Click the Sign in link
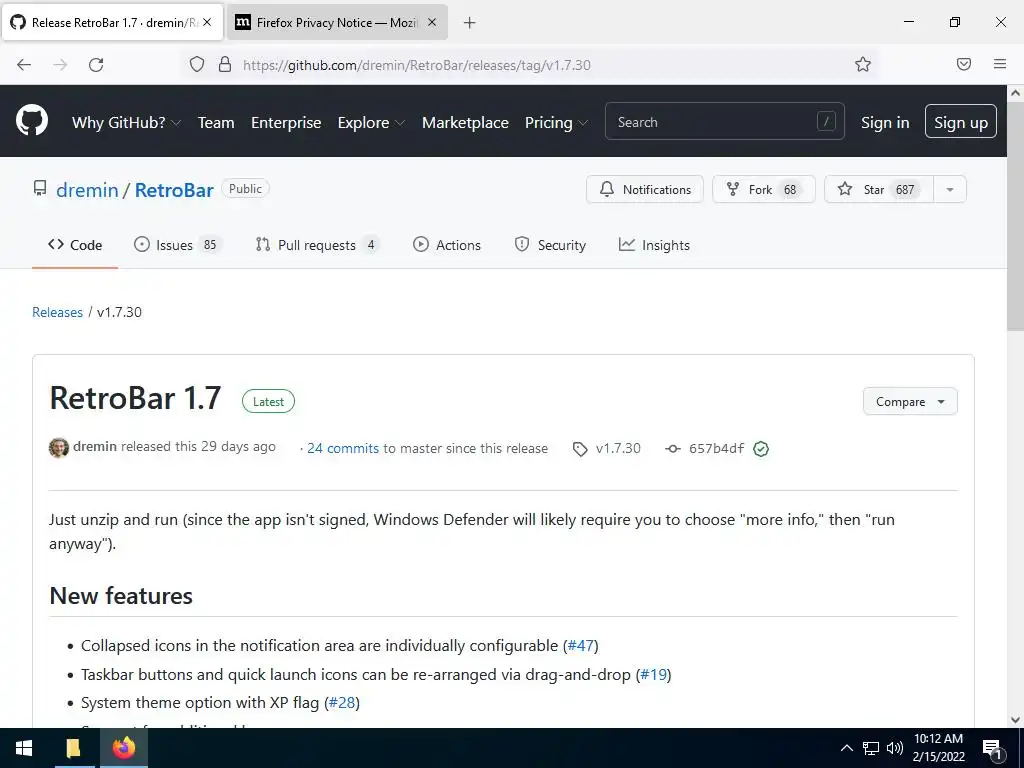Viewport: 1024px width, 768px height. pyautogui.click(x=885, y=122)
